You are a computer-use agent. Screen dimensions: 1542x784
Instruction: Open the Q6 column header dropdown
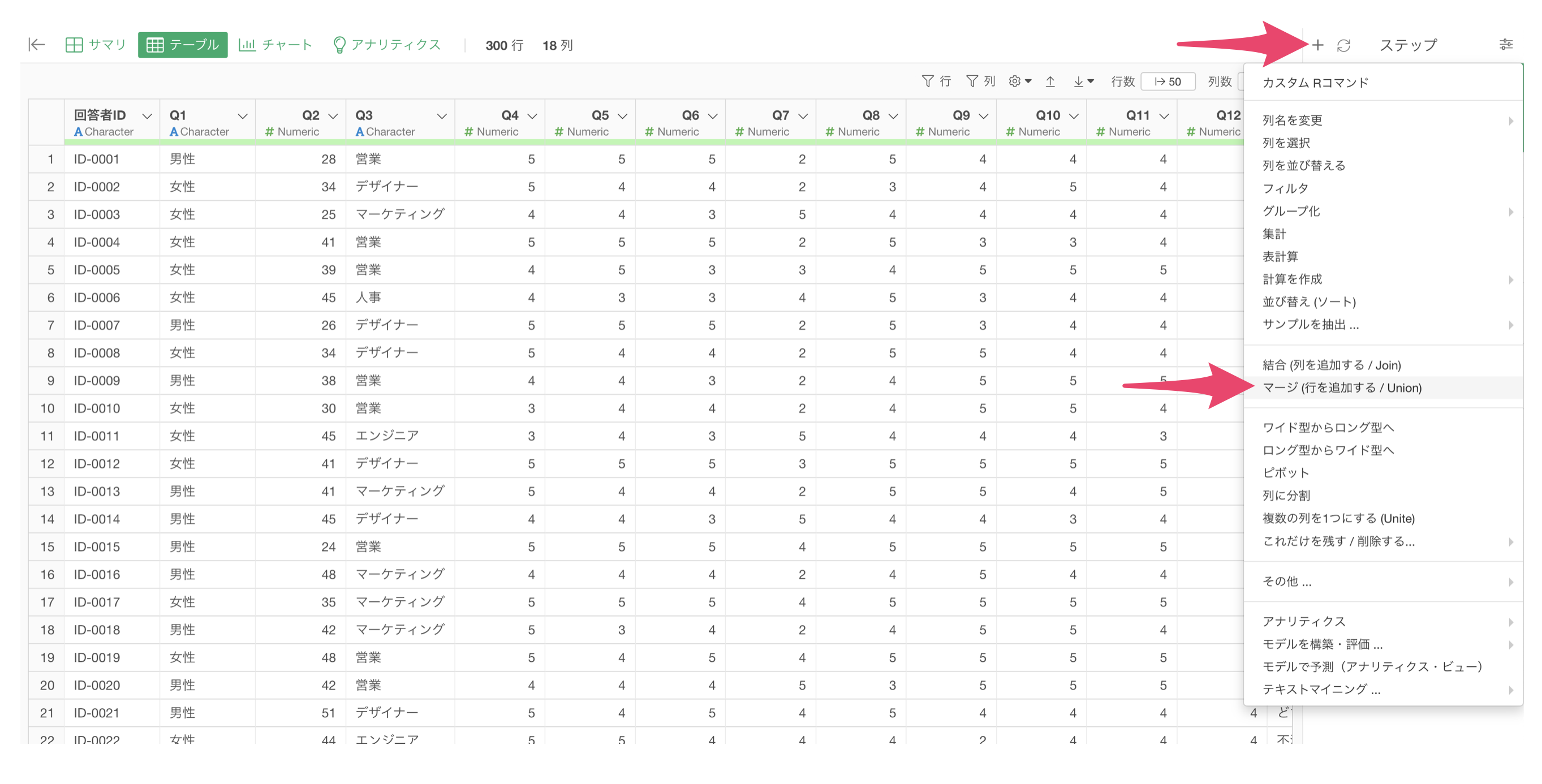point(713,115)
